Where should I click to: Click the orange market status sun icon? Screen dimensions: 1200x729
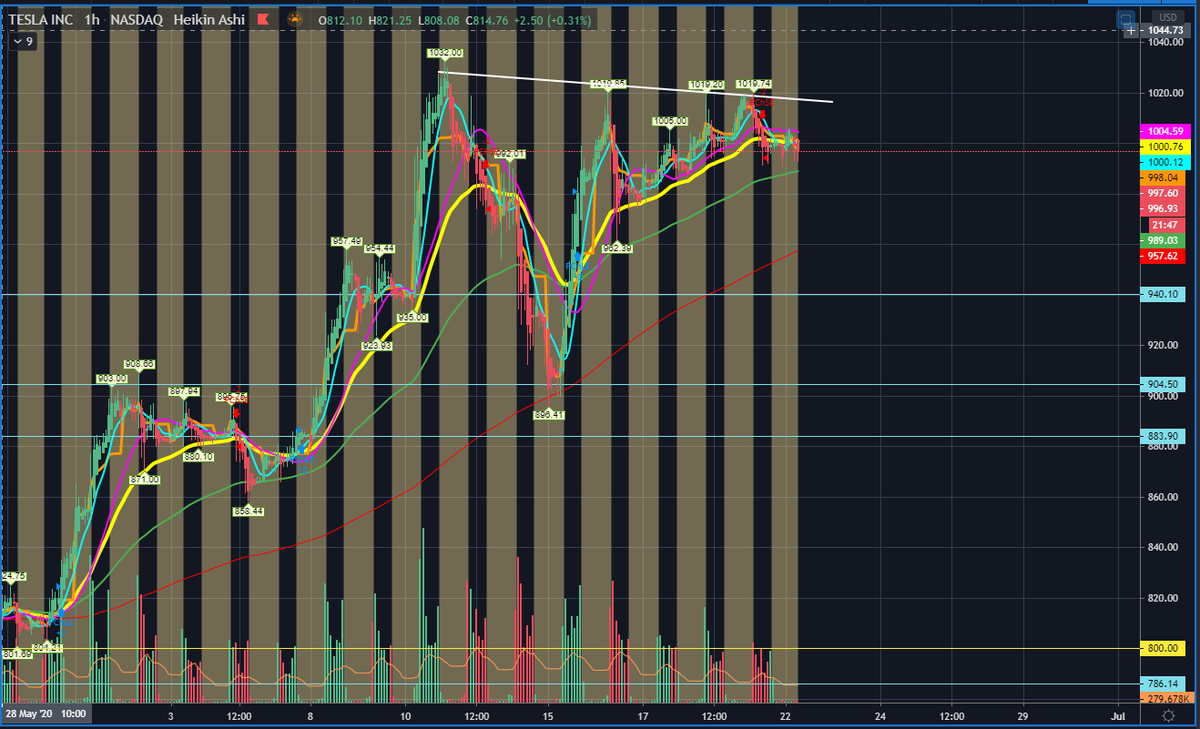click(296, 20)
